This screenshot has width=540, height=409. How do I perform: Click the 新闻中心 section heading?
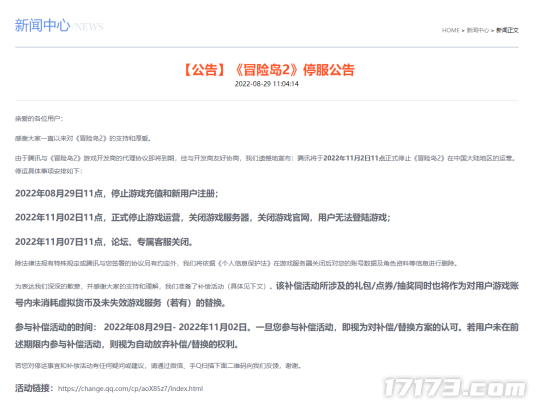pyautogui.click(x=42, y=26)
